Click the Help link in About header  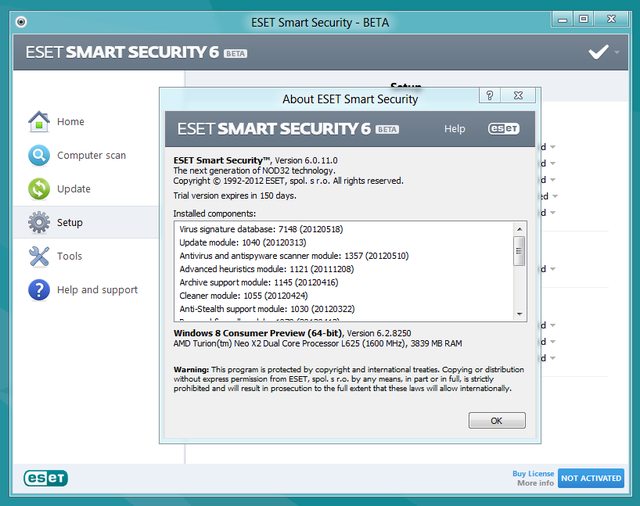(455, 129)
